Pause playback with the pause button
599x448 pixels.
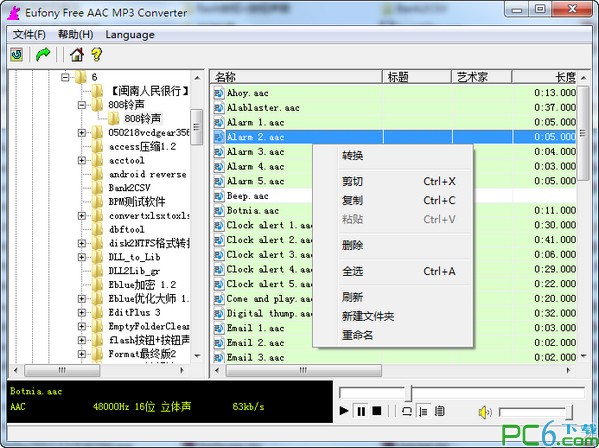361,411
